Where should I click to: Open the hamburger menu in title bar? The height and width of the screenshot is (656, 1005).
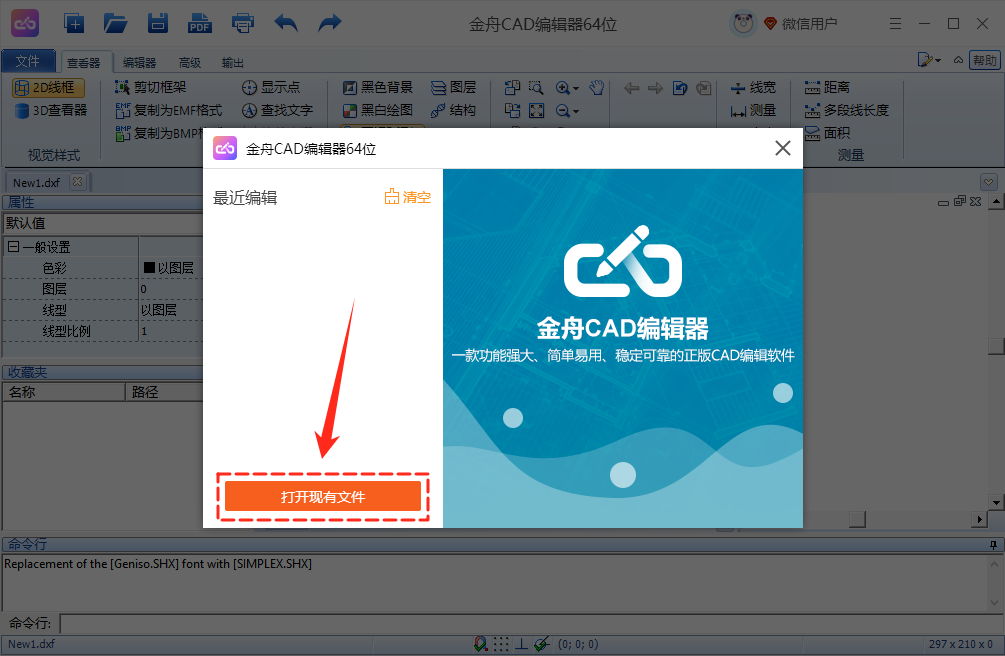(x=895, y=24)
